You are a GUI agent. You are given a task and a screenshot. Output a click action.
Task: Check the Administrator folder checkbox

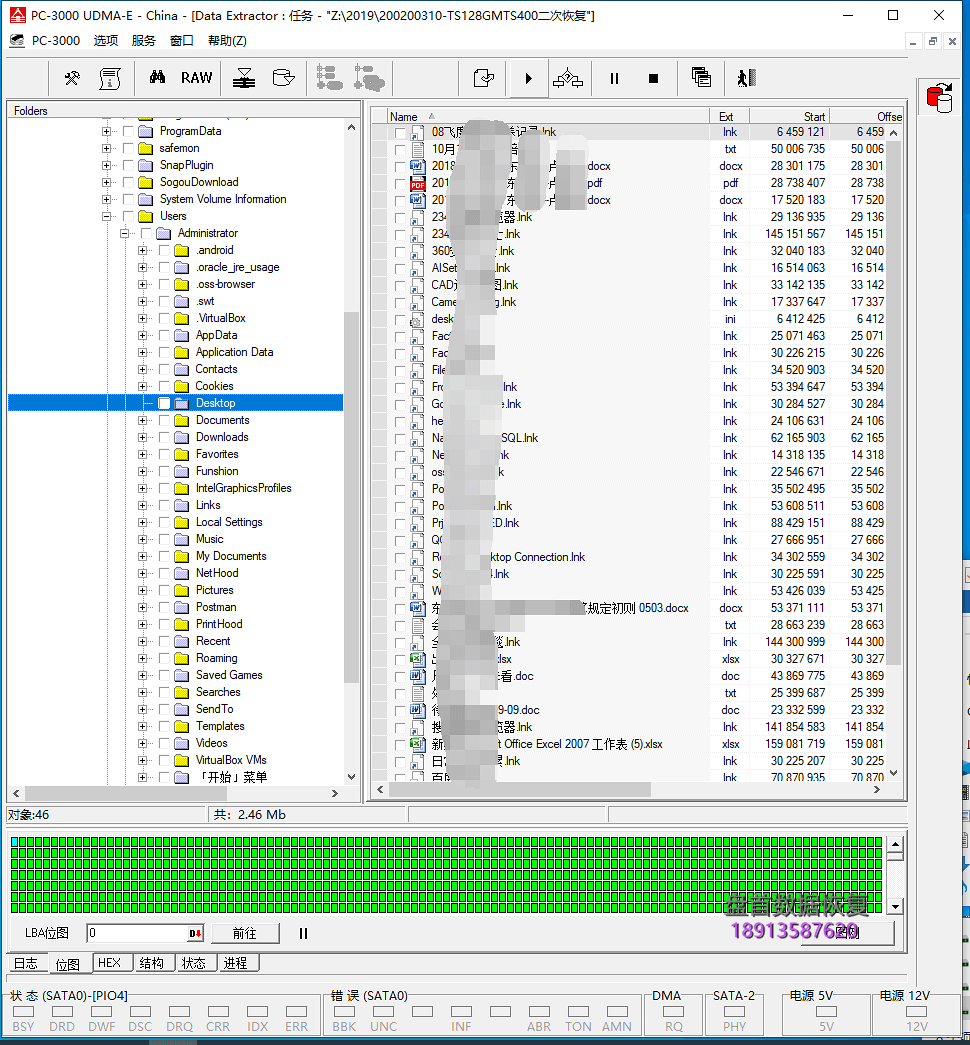(146, 233)
